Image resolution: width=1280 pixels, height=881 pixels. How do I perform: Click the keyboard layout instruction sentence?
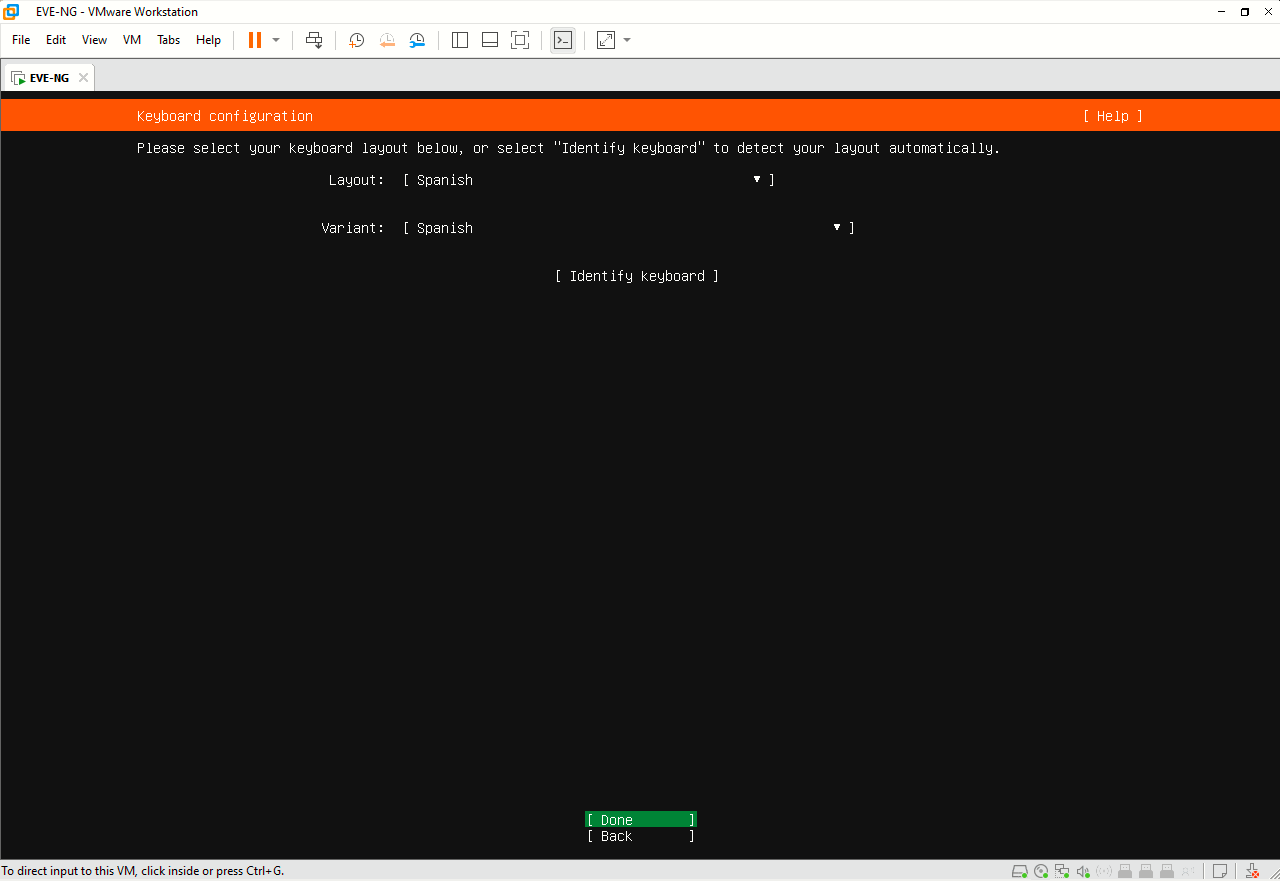(x=568, y=148)
